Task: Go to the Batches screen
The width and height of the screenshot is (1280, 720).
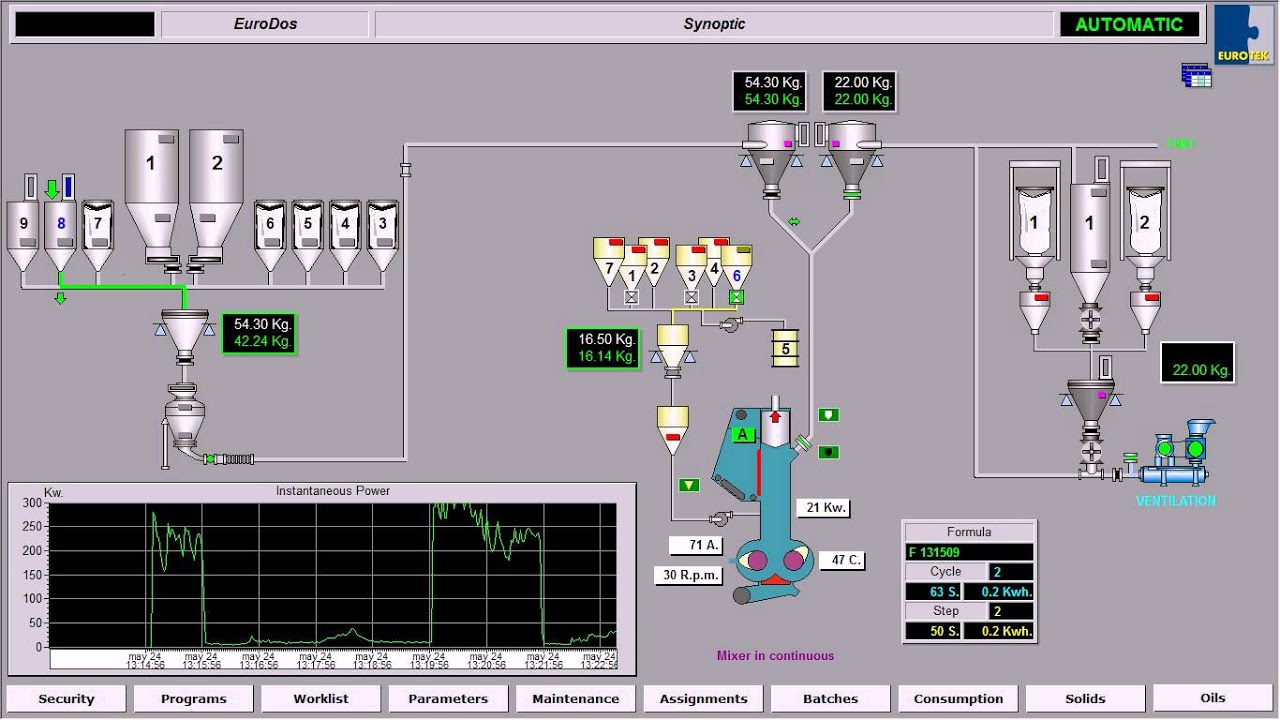Action: click(x=831, y=699)
